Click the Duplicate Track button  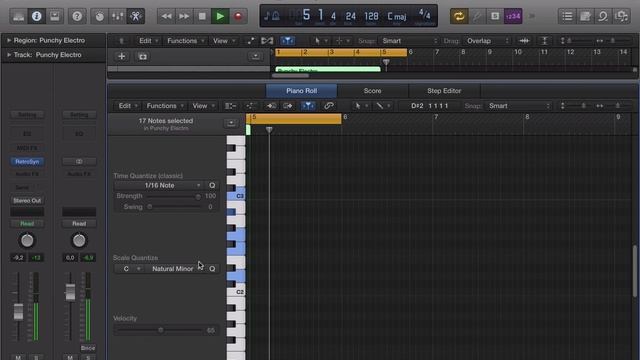tap(142, 56)
